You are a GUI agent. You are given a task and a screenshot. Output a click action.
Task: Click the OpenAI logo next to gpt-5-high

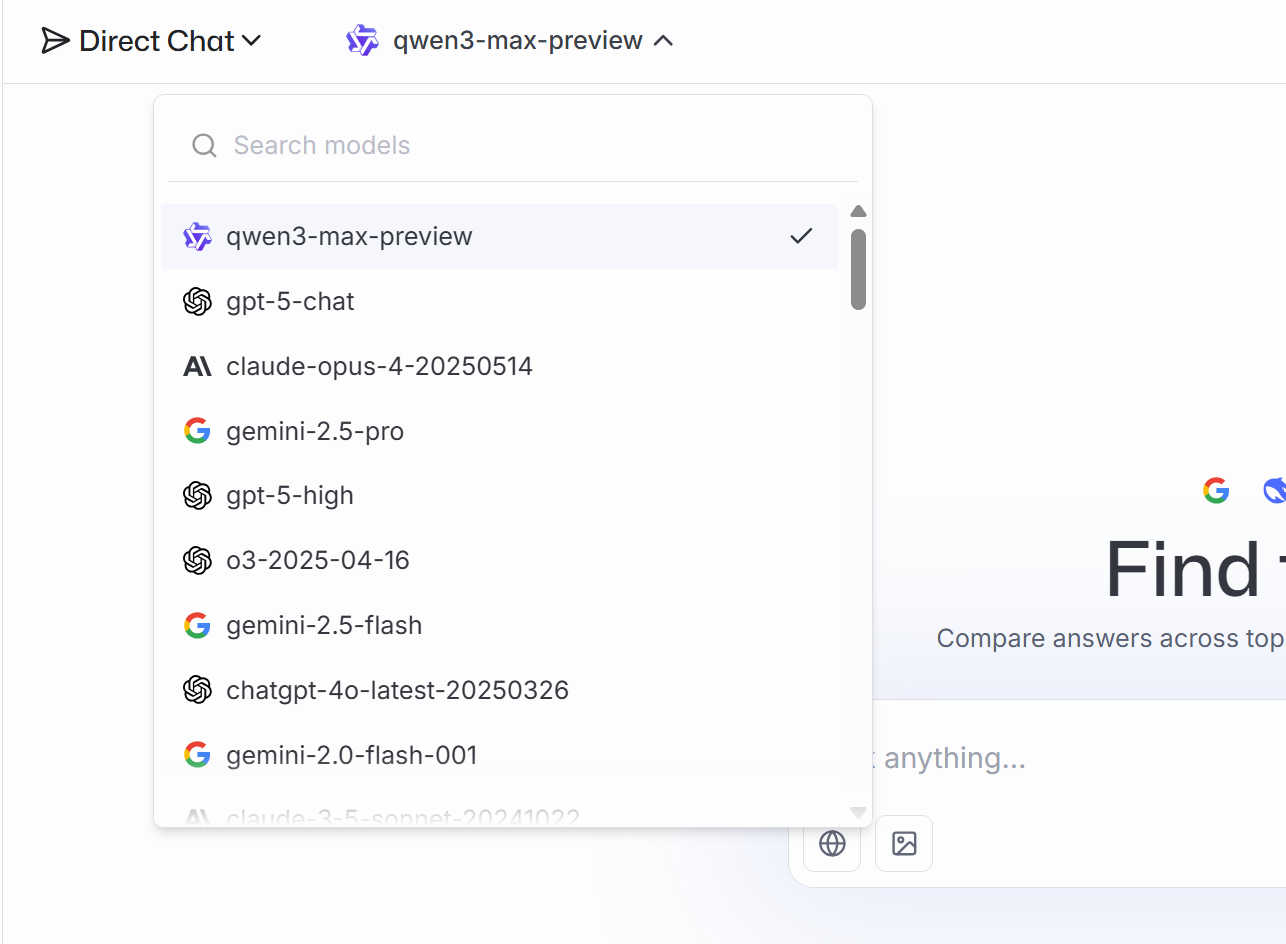click(198, 495)
